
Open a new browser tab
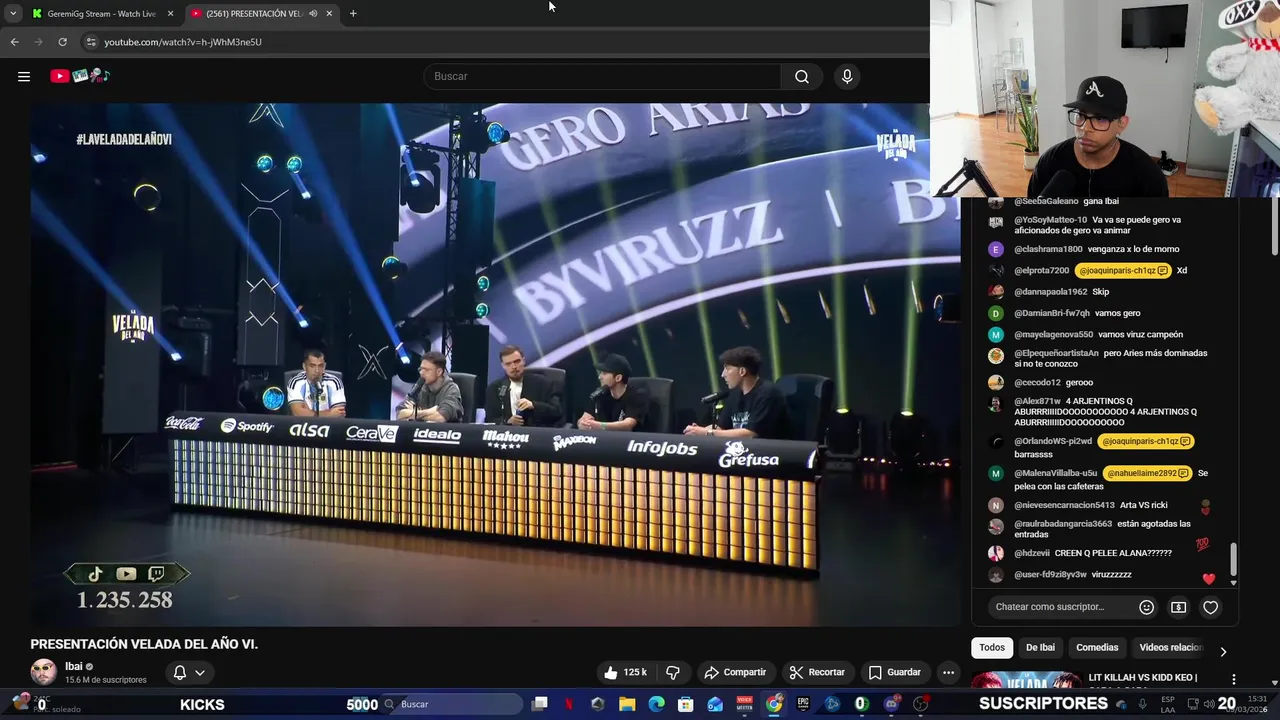tap(353, 14)
